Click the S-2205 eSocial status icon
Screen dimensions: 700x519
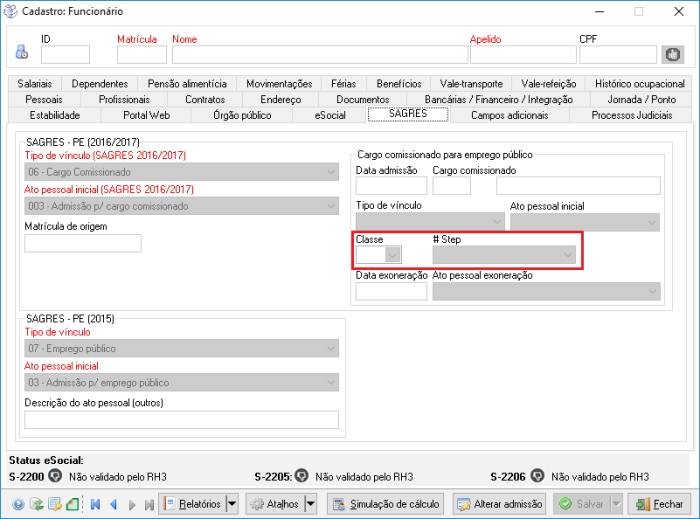coord(301,476)
